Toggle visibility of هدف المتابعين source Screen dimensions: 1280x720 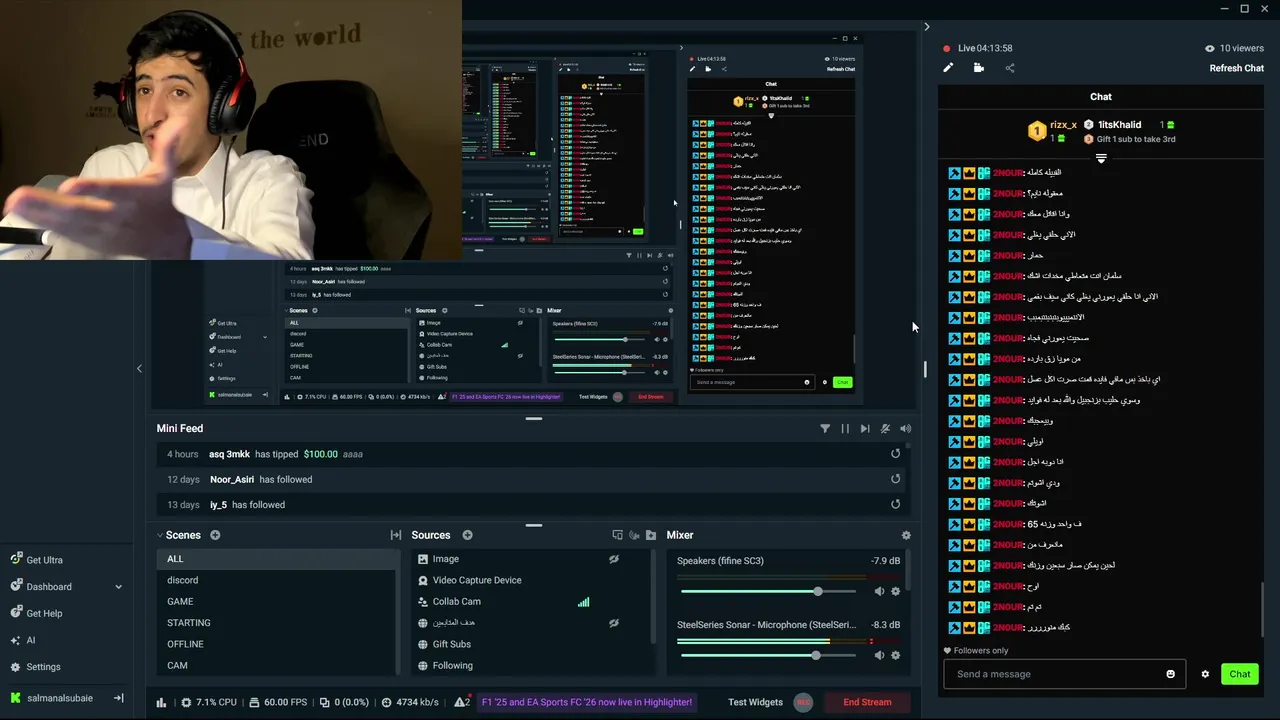point(613,623)
